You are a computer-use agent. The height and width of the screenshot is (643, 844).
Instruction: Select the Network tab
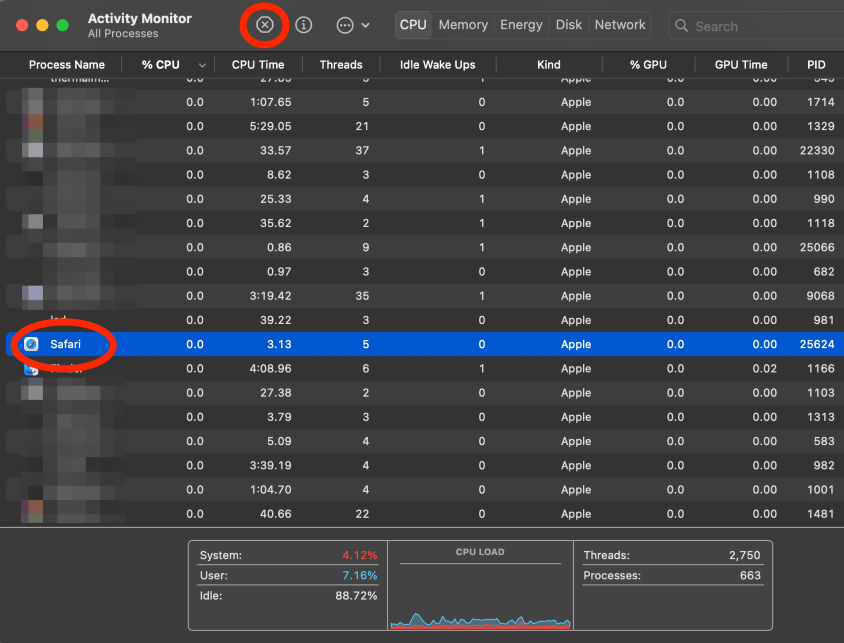pos(620,25)
